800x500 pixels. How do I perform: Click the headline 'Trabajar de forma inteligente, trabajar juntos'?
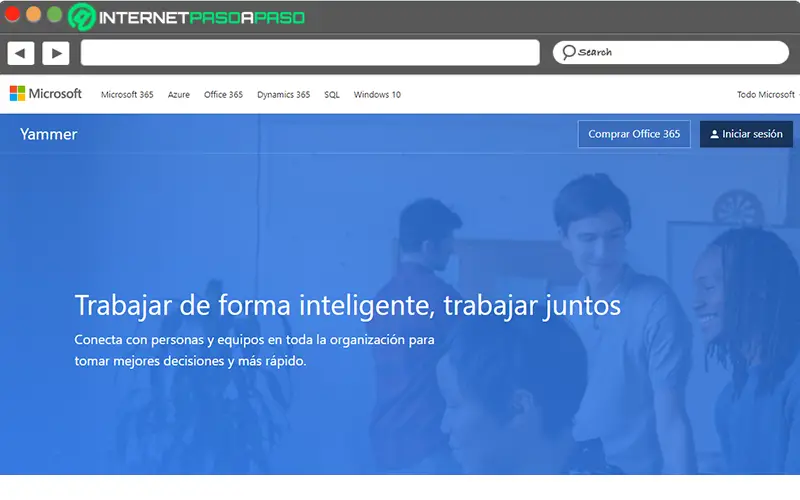(347, 306)
